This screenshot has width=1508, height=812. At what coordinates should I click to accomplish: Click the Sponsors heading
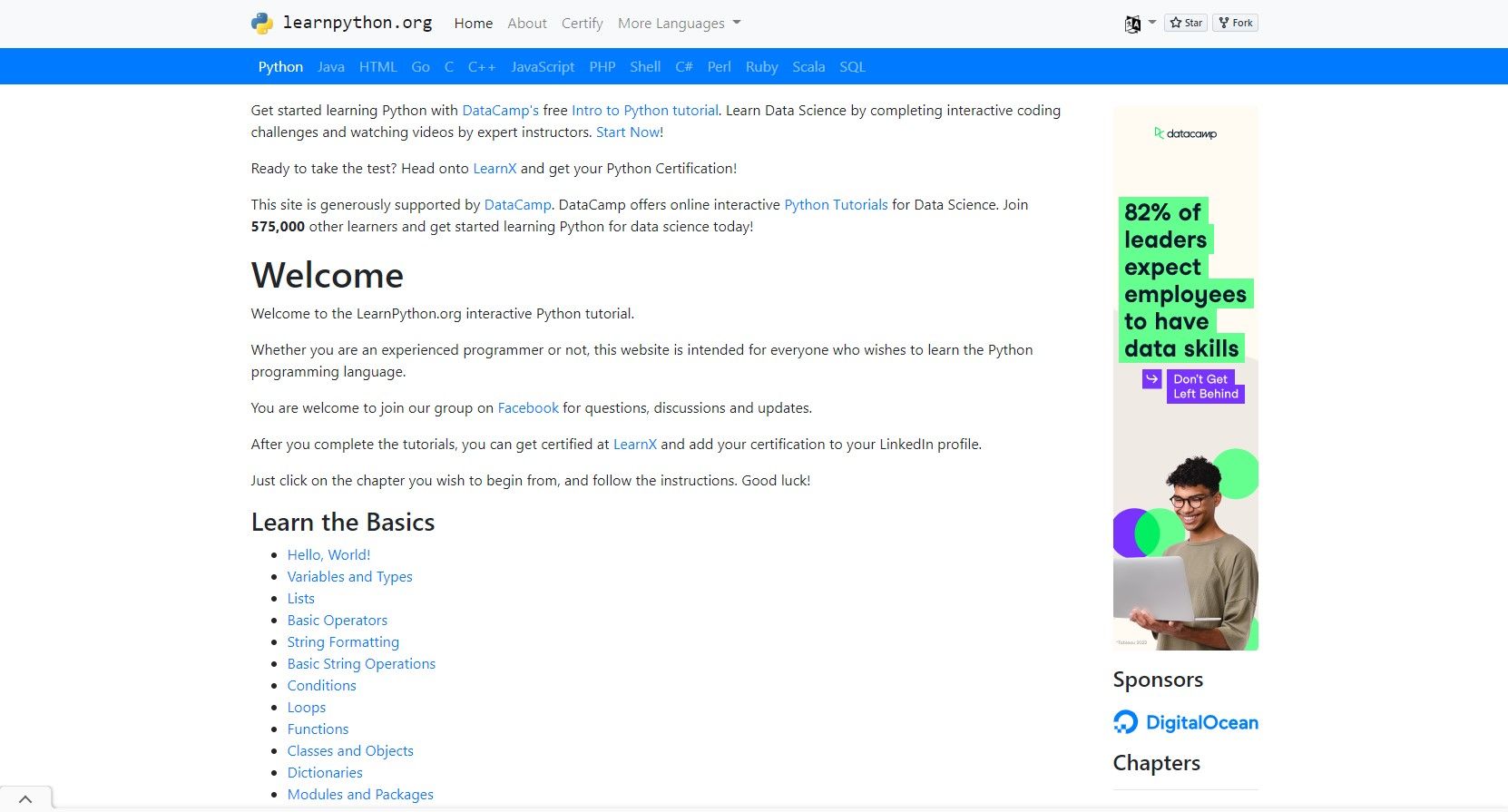point(1158,680)
